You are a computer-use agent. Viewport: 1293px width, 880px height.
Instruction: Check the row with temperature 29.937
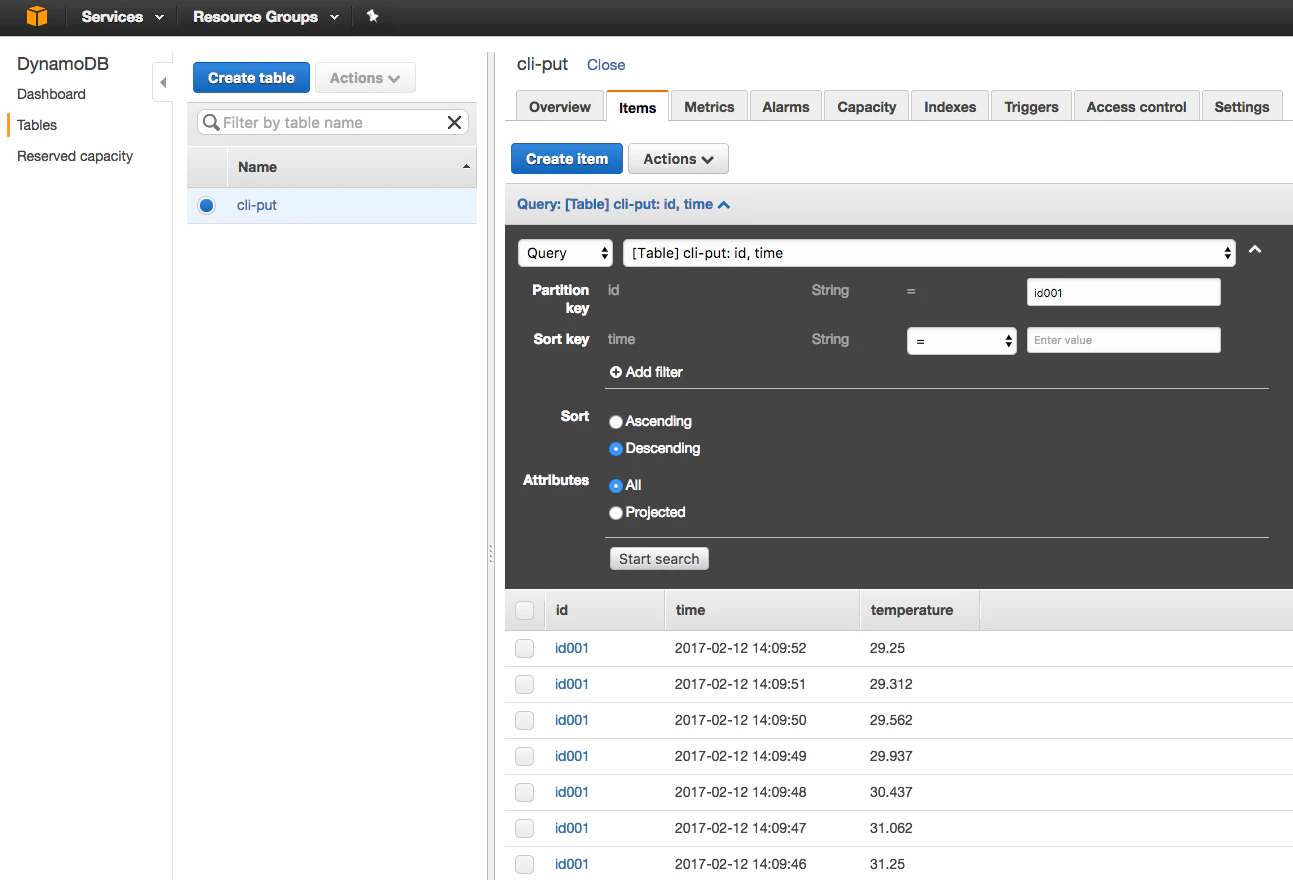point(524,756)
